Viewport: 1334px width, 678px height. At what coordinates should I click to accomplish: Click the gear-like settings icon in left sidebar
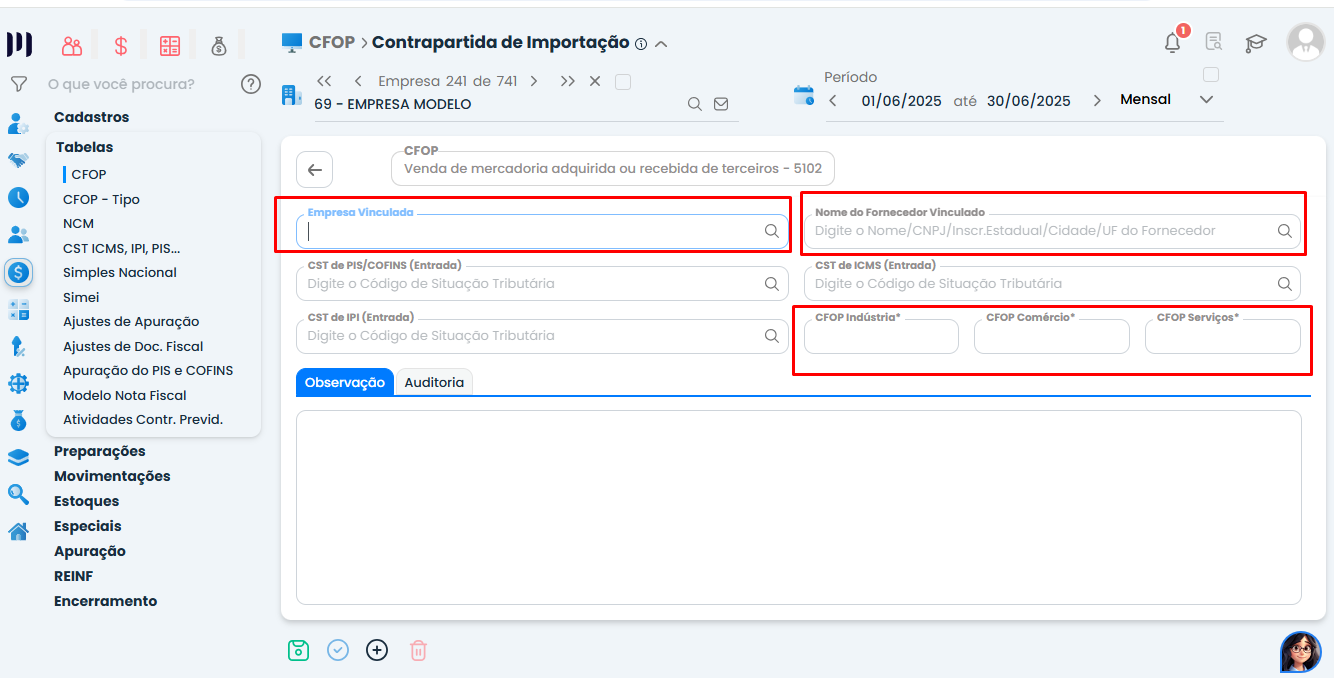[18, 383]
